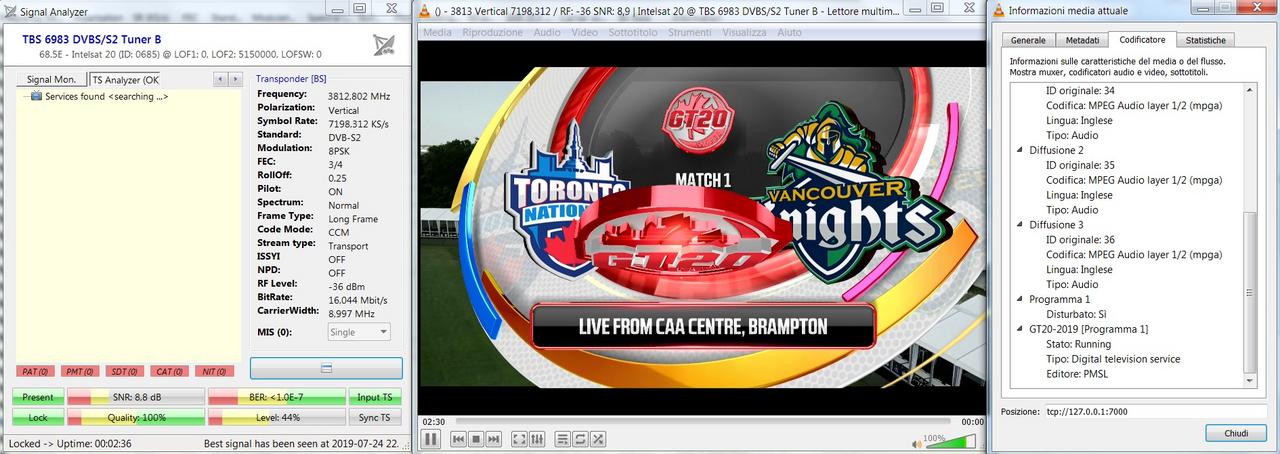Skip to next media in VLC

493,439
